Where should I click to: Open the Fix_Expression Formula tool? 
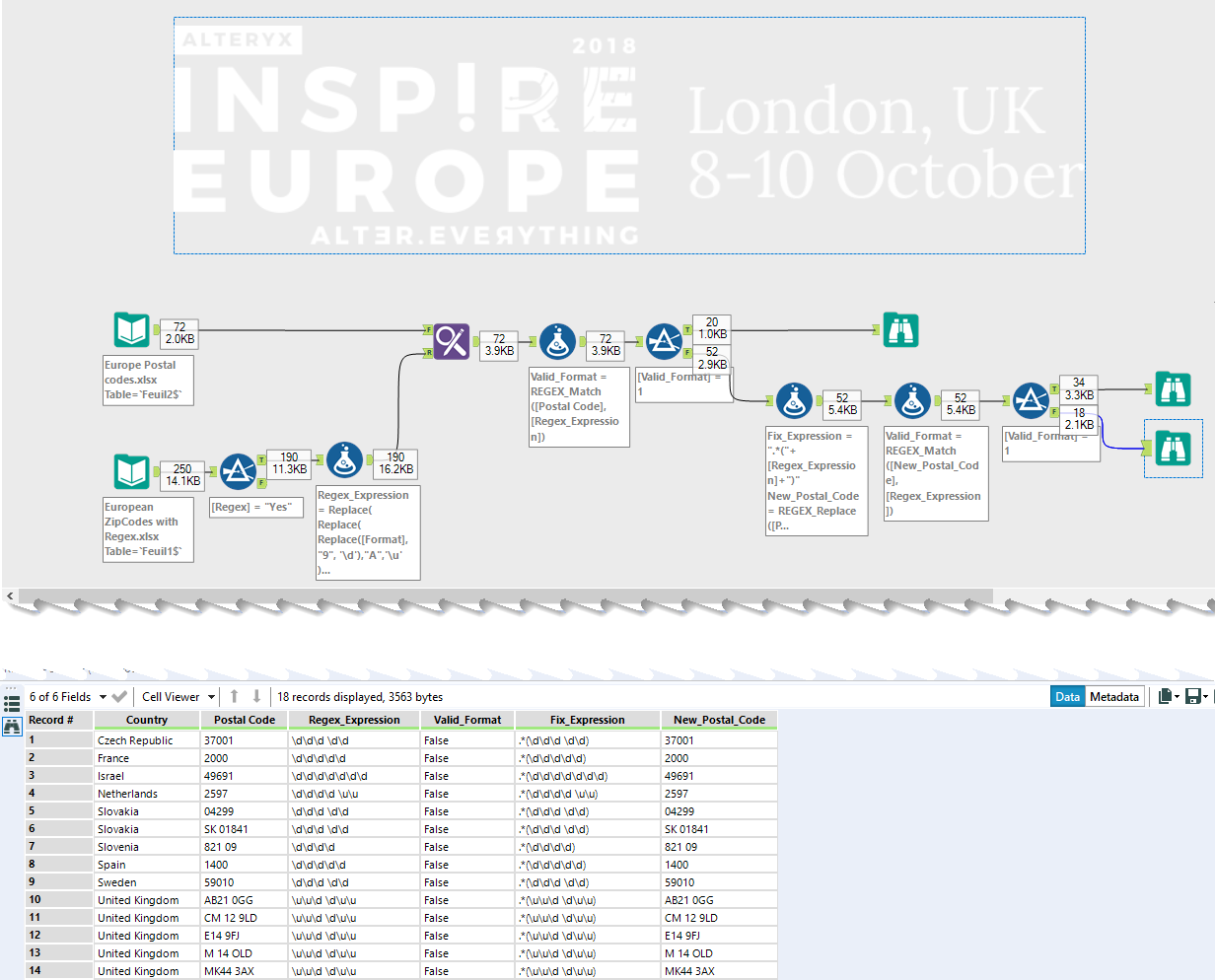795,400
